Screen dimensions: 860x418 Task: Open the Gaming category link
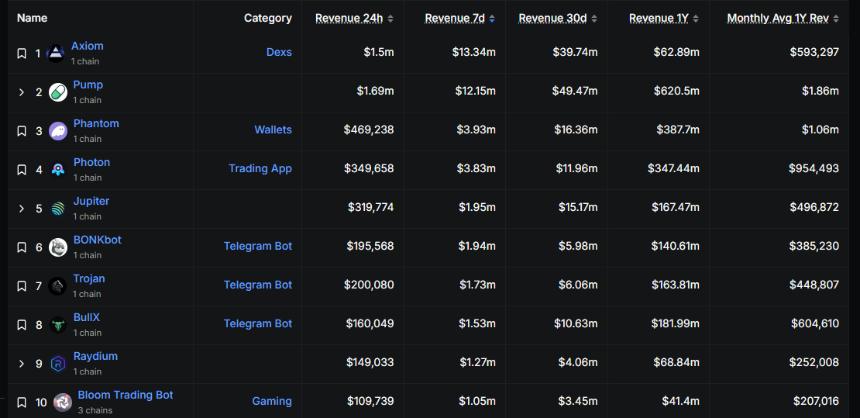click(272, 402)
